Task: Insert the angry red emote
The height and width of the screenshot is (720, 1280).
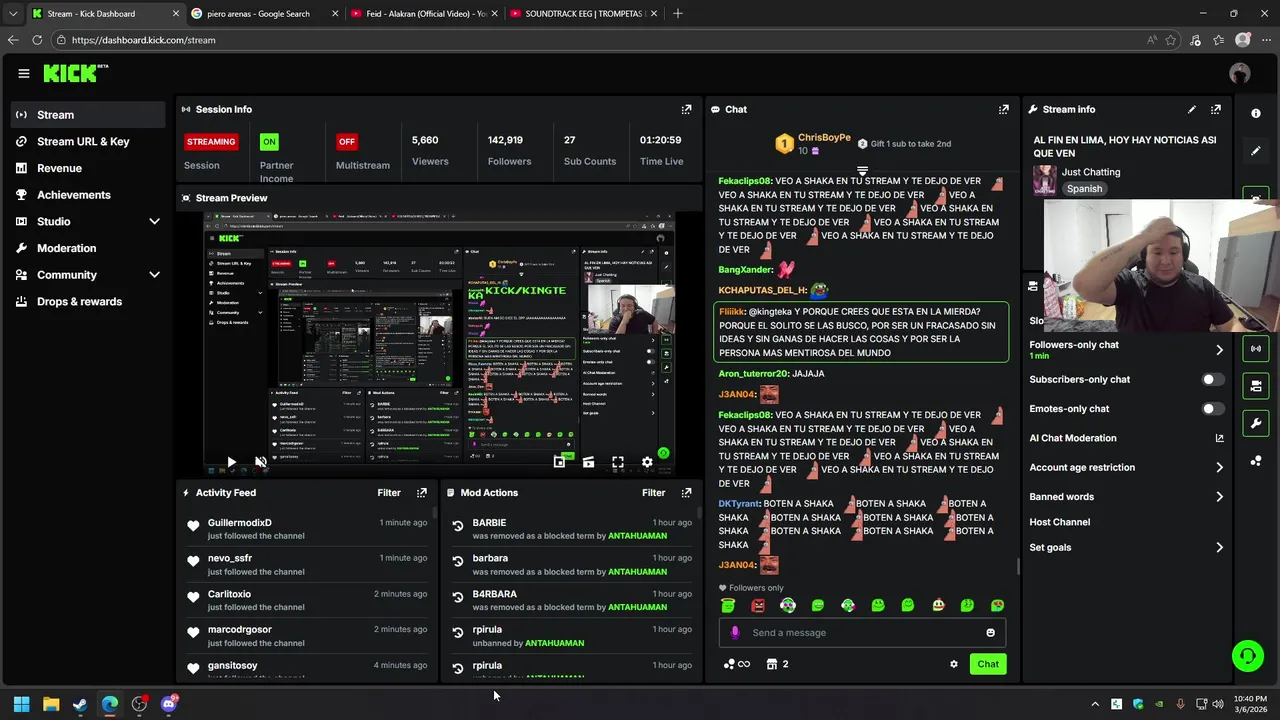Action: click(758, 605)
